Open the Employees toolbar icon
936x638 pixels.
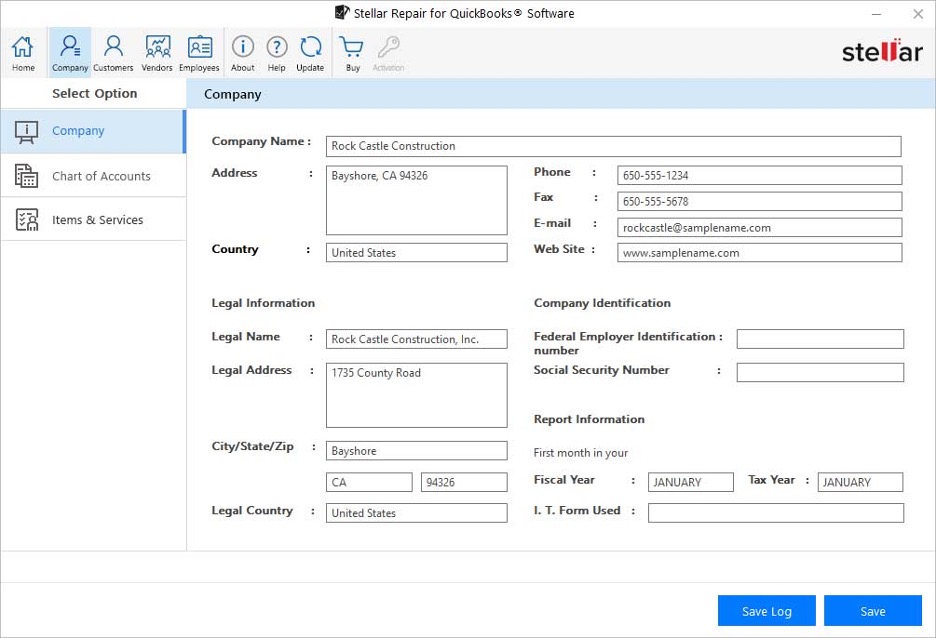coord(199,53)
